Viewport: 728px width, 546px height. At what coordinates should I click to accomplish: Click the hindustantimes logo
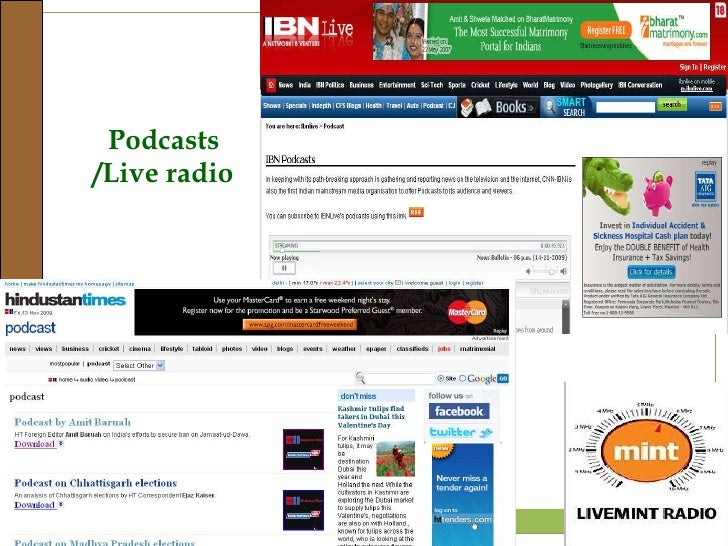tap(65, 299)
